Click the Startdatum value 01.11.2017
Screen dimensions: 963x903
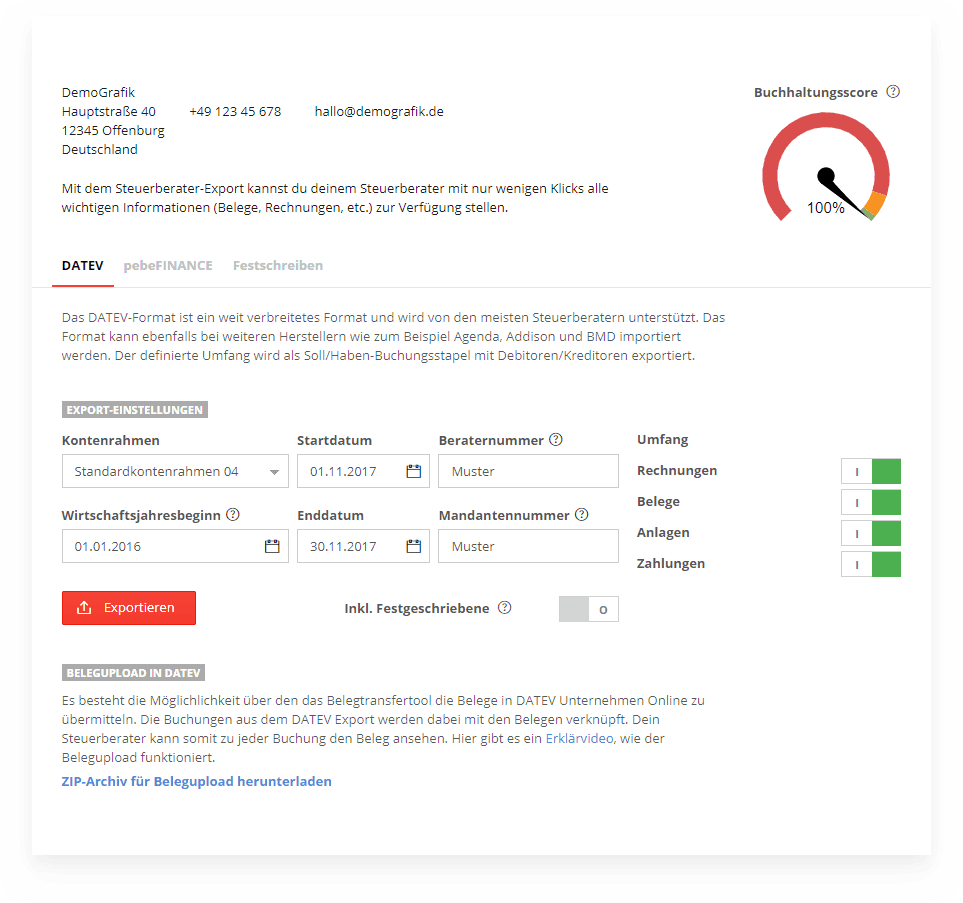[343, 471]
